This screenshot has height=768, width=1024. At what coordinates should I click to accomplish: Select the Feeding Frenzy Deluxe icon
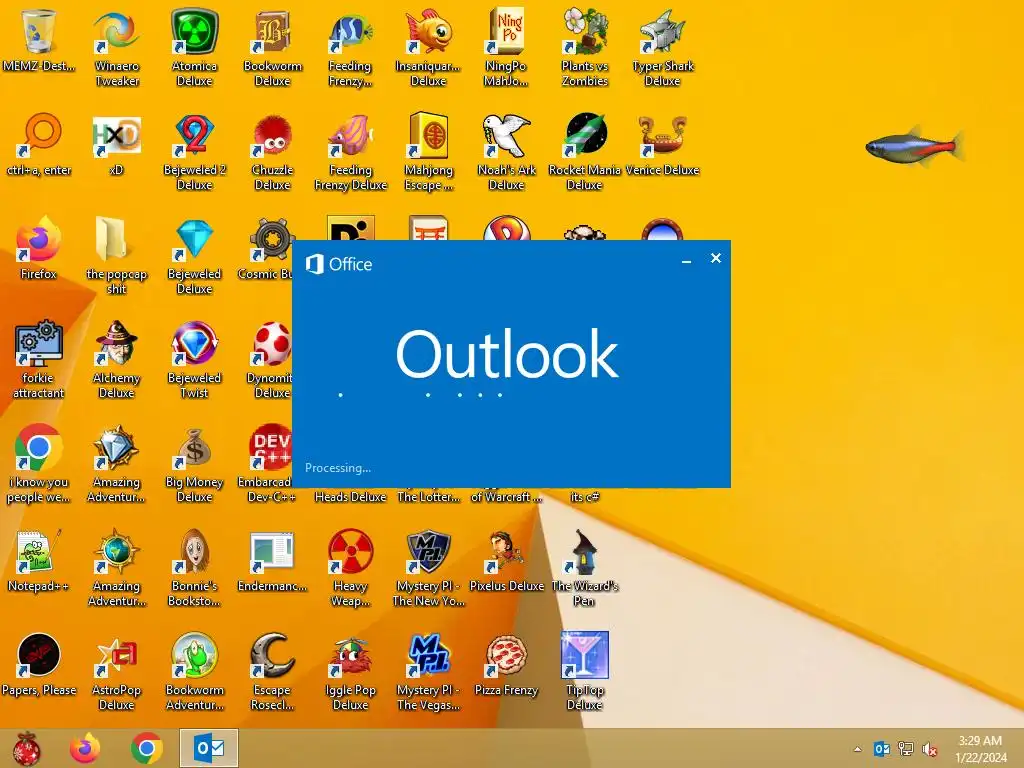coord(351,135)
